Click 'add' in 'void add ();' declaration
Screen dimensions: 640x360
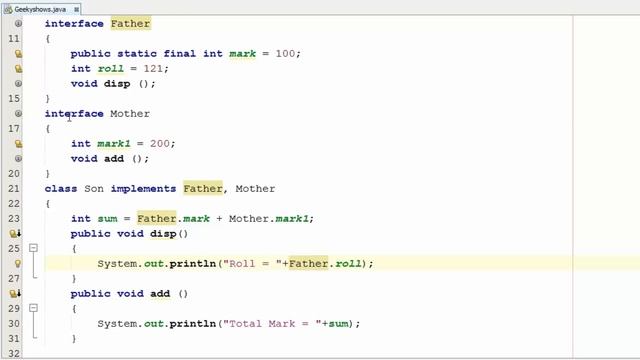113,159
